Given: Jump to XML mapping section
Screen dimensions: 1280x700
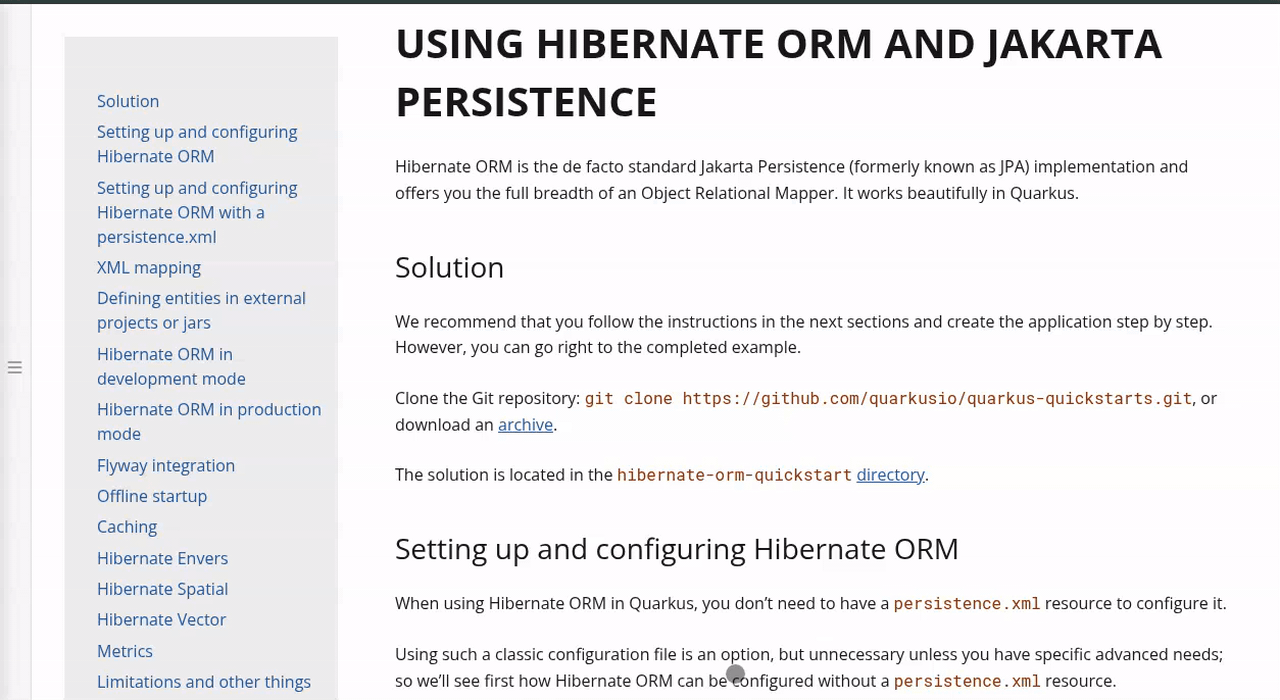Looking at the screenshot, I should 149,268.
